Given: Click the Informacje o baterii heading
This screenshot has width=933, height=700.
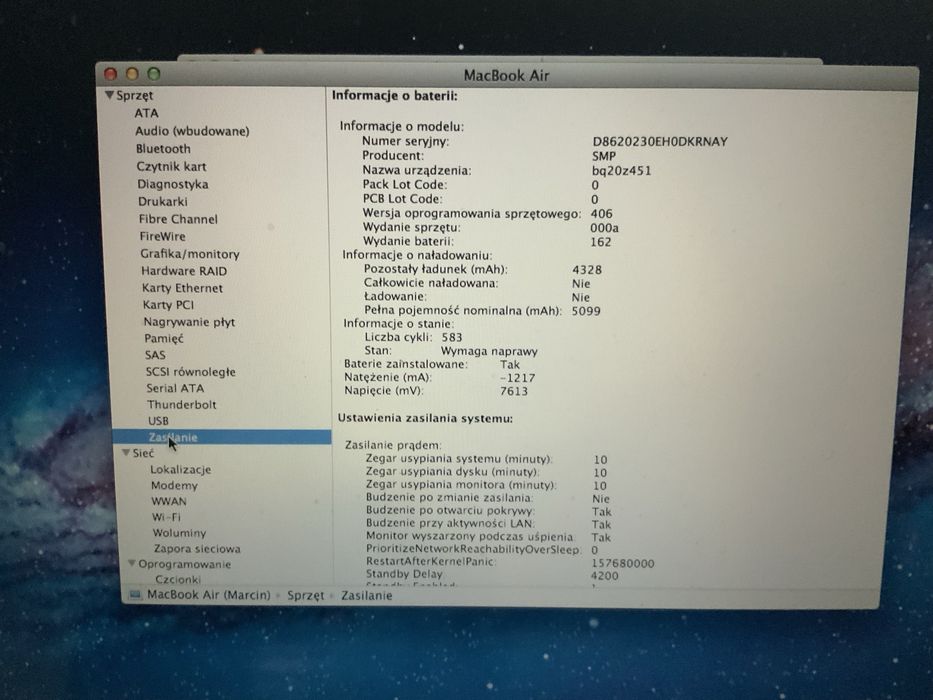Looking at the screenshot, I should point(395,96).
